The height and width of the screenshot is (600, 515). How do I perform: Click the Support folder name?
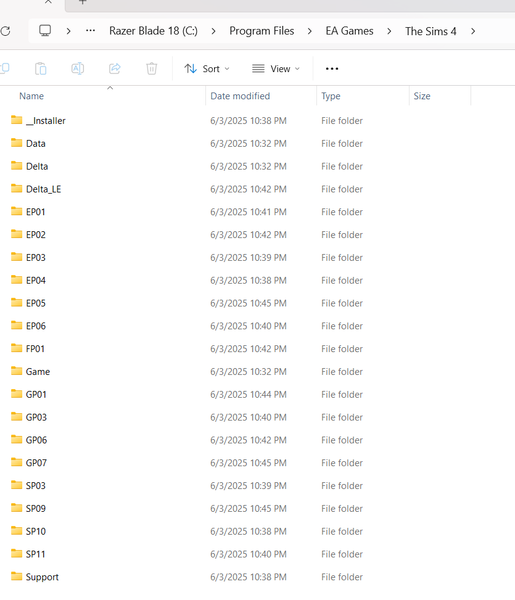(x=42, y=577)
